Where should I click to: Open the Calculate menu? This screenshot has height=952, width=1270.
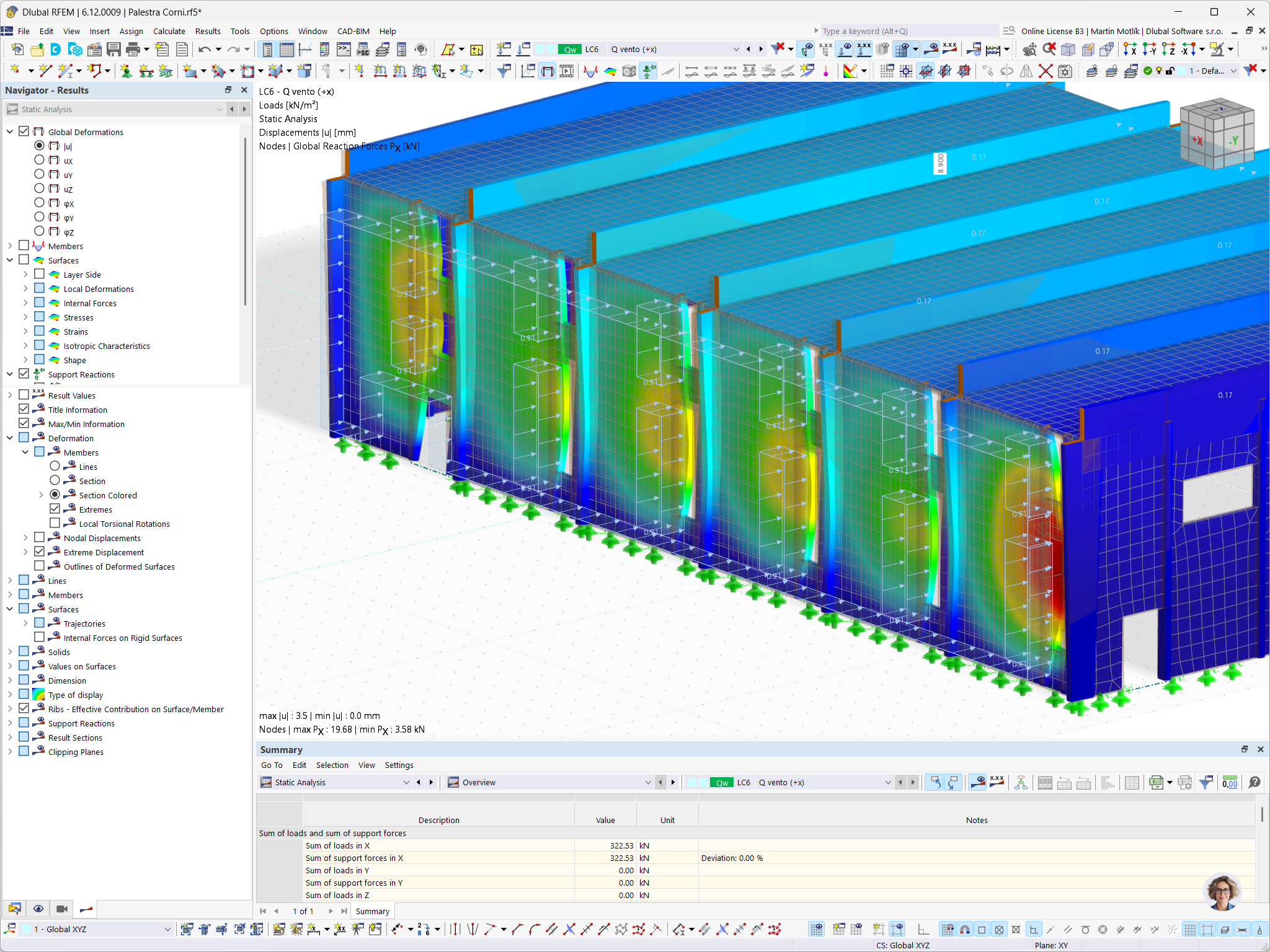(169, 31)
